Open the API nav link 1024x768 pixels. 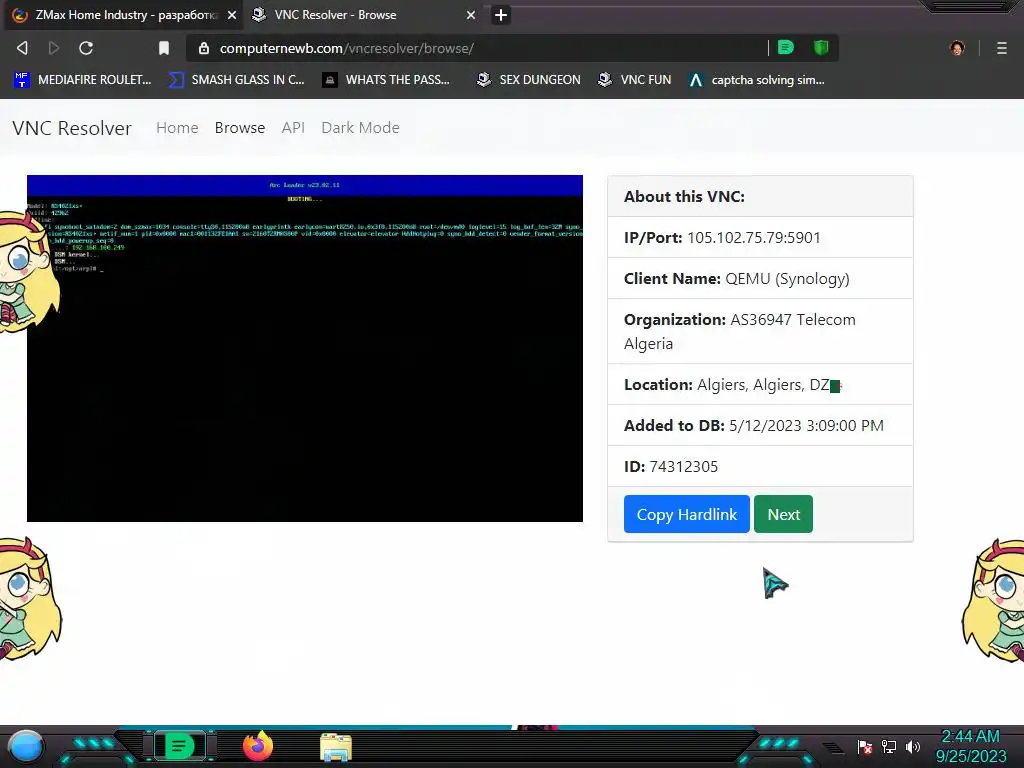(293, 128)
